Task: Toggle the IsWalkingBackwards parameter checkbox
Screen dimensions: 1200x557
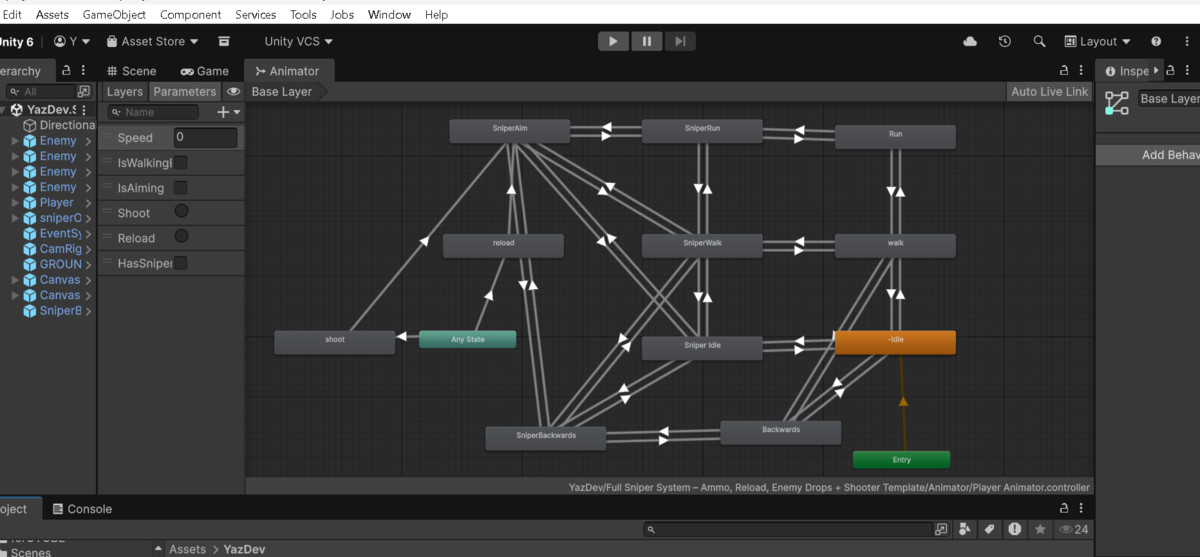Action: tap(181, 162)
